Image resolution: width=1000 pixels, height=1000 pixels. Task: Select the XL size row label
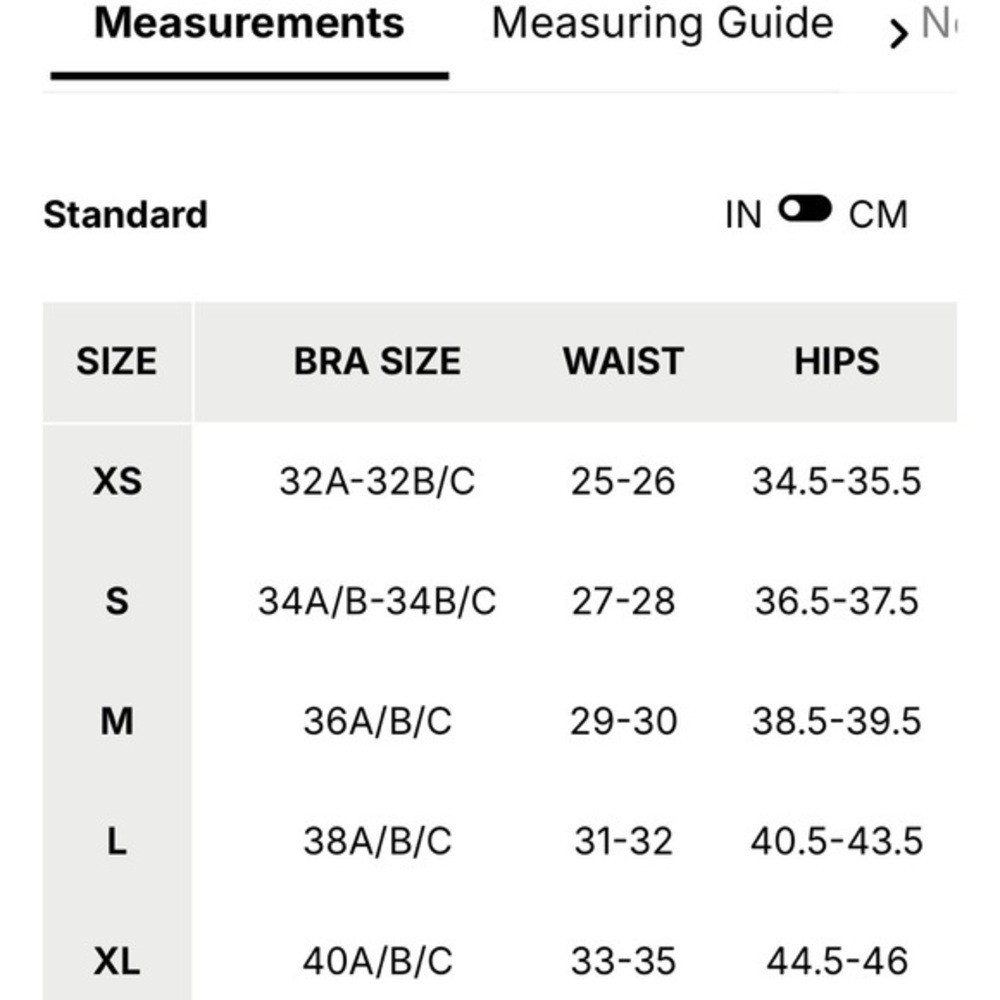click(x=117, y=962)
